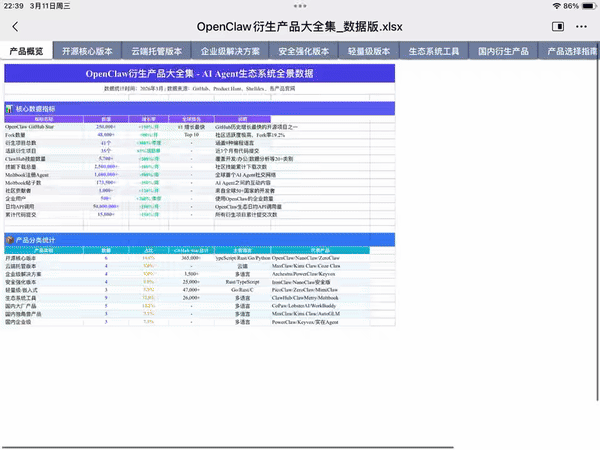Tap the horizontal scrollbar at the bottom

(227, 447)
